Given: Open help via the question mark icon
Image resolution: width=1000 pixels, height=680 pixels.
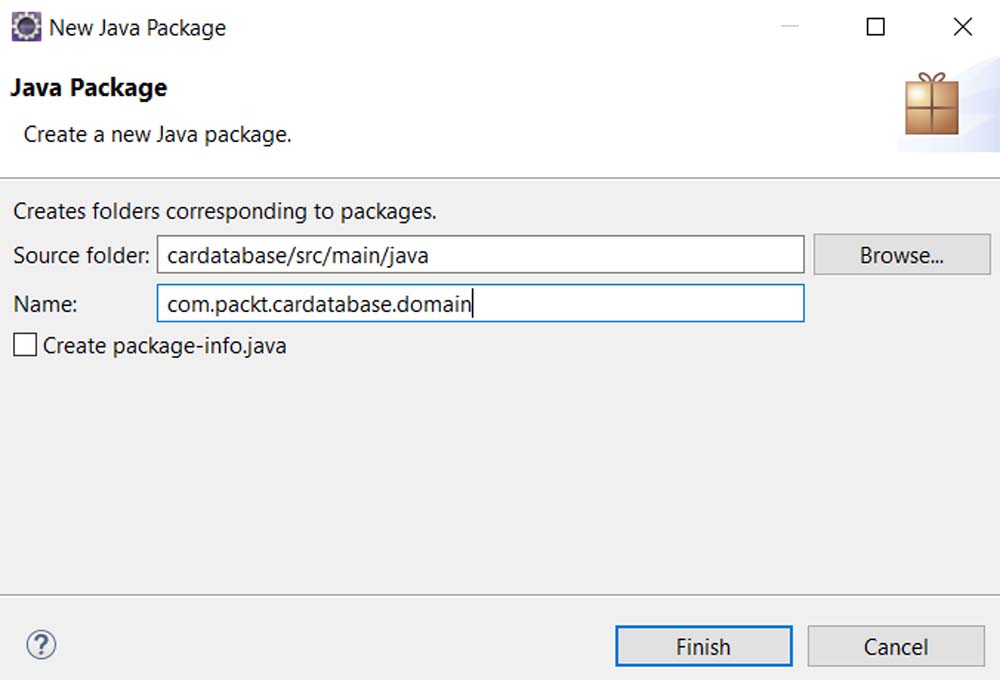Looking at the screenshot, I should pos(41,644).
